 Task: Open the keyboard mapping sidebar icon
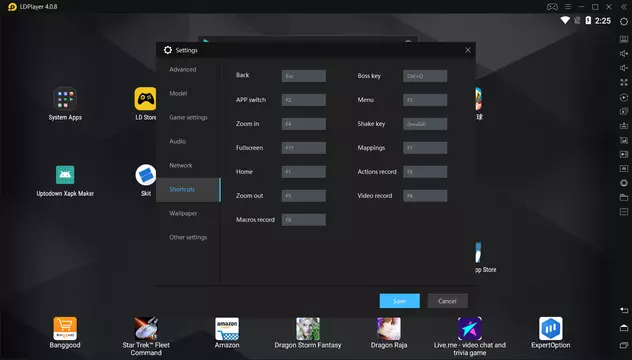pyautogui.click(x=624, y=39)
